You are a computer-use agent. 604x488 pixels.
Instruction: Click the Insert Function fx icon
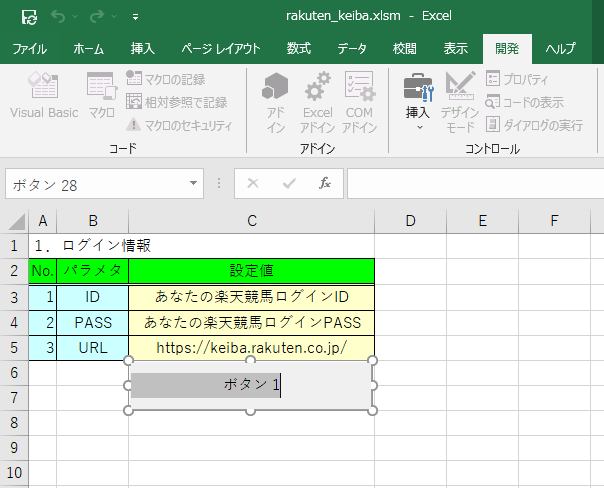pyautogui.click(x=325, y=183)
